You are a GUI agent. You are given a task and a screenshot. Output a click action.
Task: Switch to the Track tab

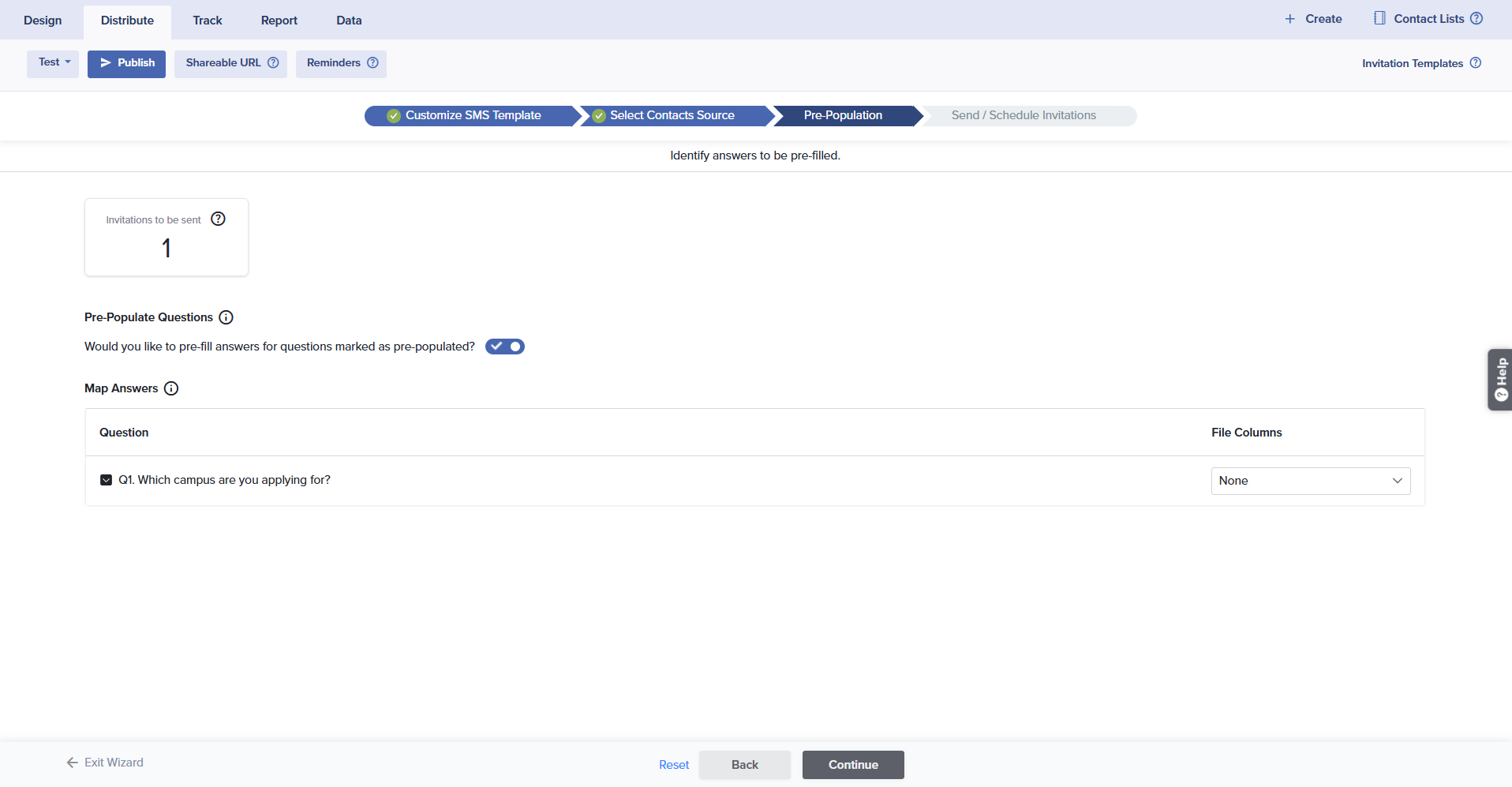(x=208, y=21)
